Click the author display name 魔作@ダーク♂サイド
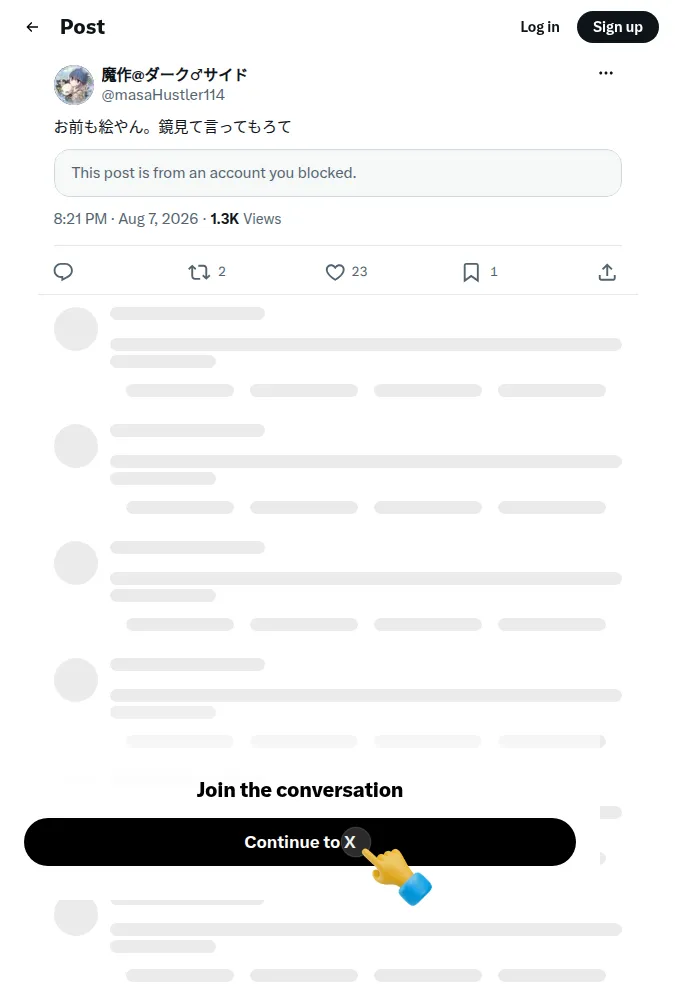This screenshot has width=675, height=997. click(174, 74)
